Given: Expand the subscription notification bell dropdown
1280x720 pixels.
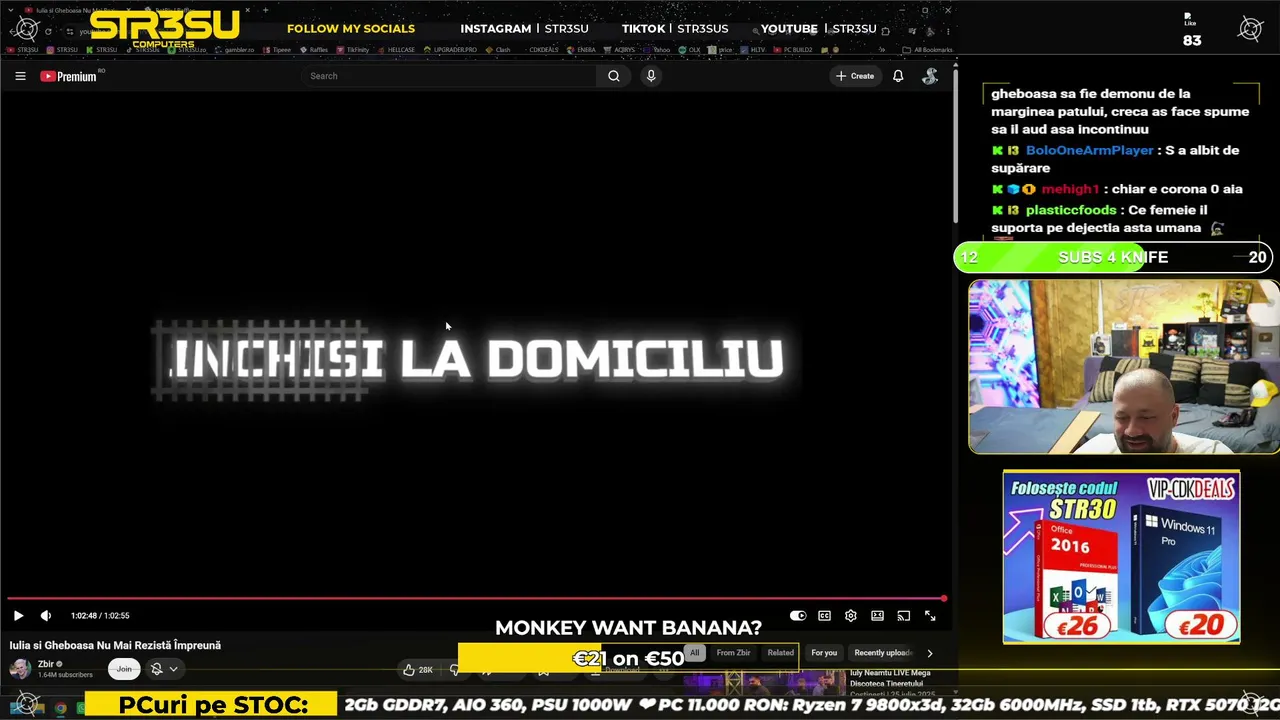Looking at the screenshot, I should (164, 669).
